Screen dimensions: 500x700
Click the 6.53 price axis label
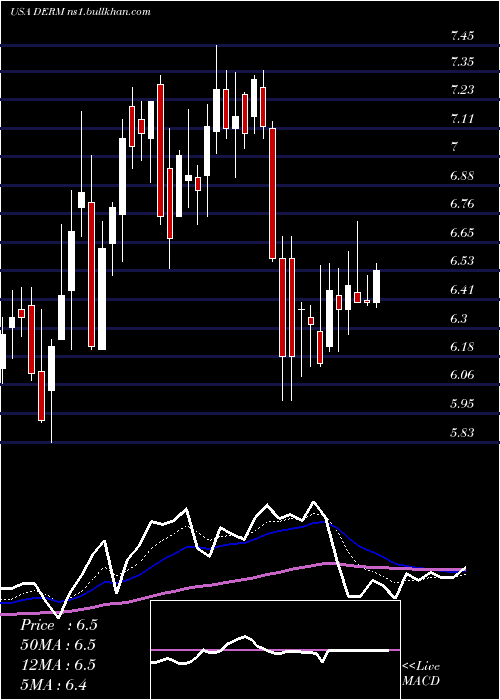(462, 261)
